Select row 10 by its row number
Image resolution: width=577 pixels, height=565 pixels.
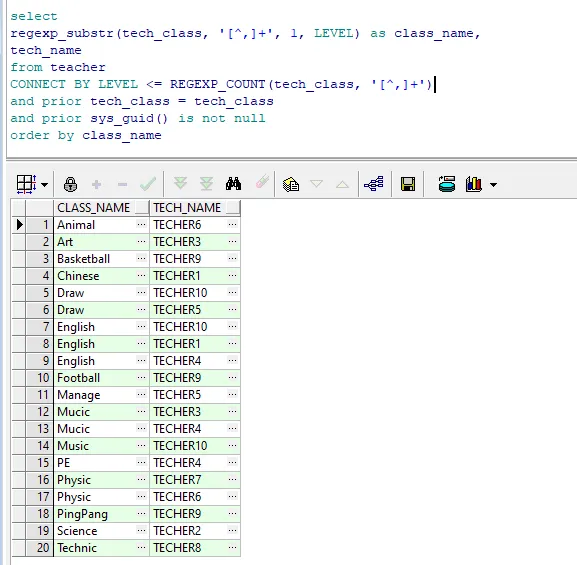40,378
